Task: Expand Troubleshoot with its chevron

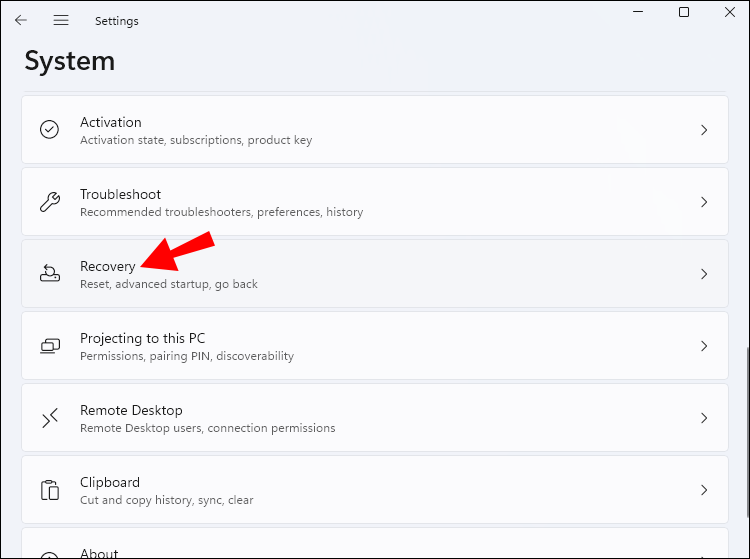Action: pos(704,202)
